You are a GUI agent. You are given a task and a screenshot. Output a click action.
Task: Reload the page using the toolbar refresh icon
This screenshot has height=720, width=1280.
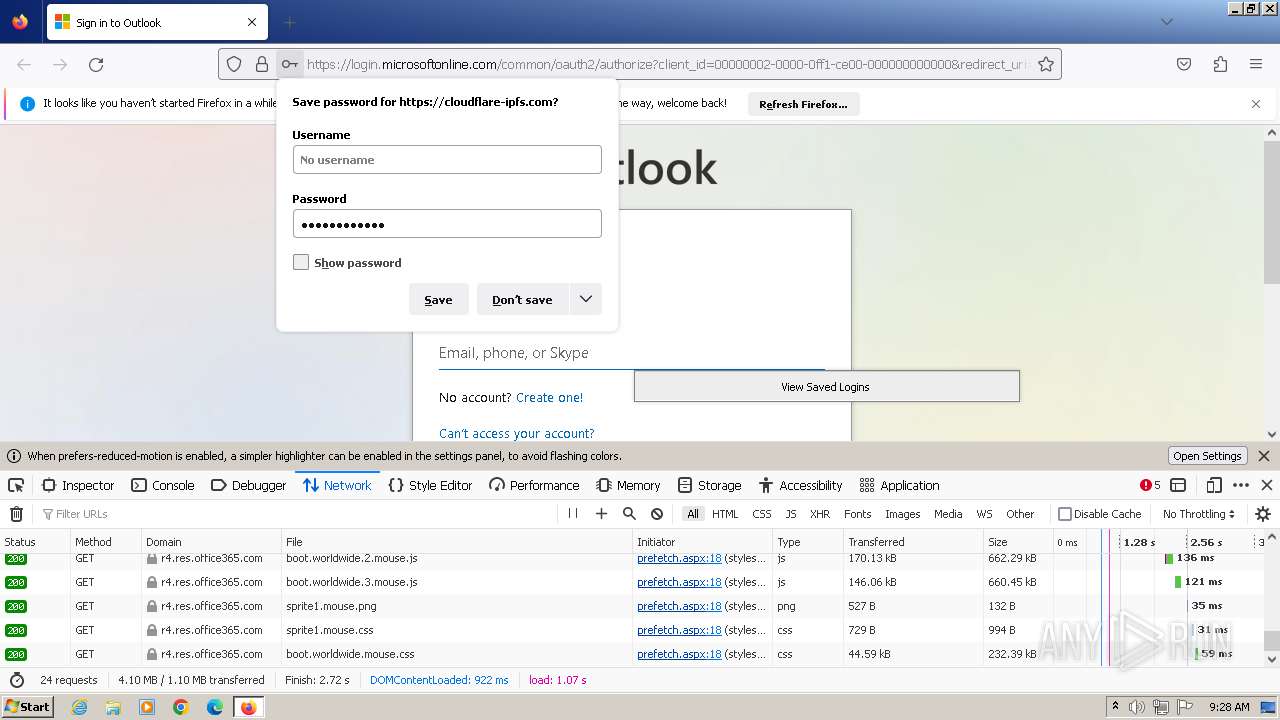tap(96, 64)
